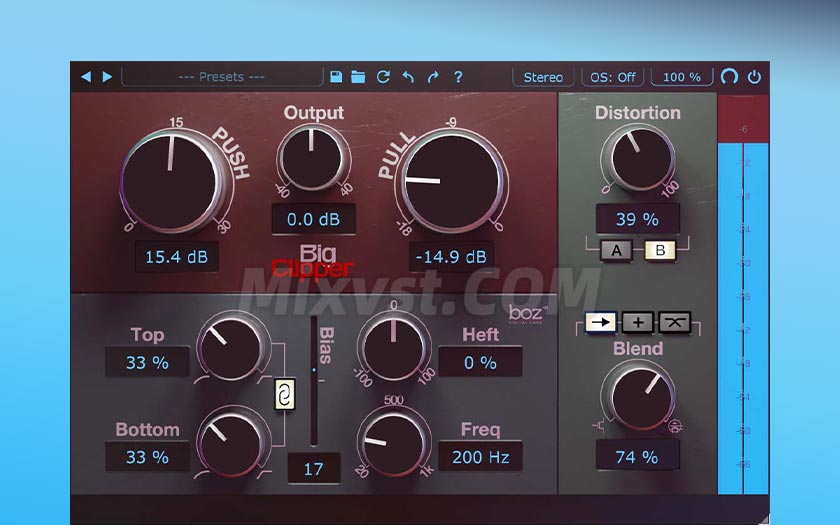This screenshot has height=525, width=840.
Task: Redo the change using the redo arrow
Action: click(x=432, y=77)
